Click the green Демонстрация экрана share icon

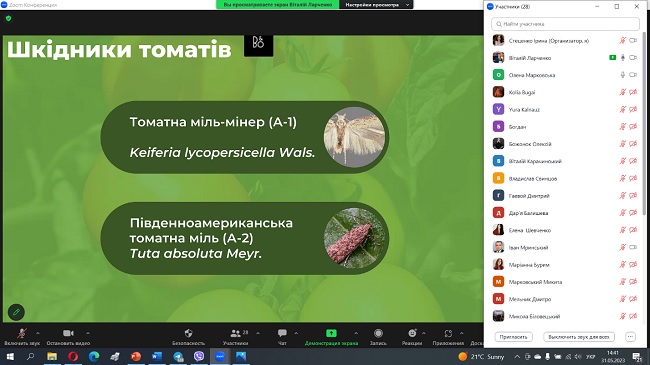click(331, 333)
